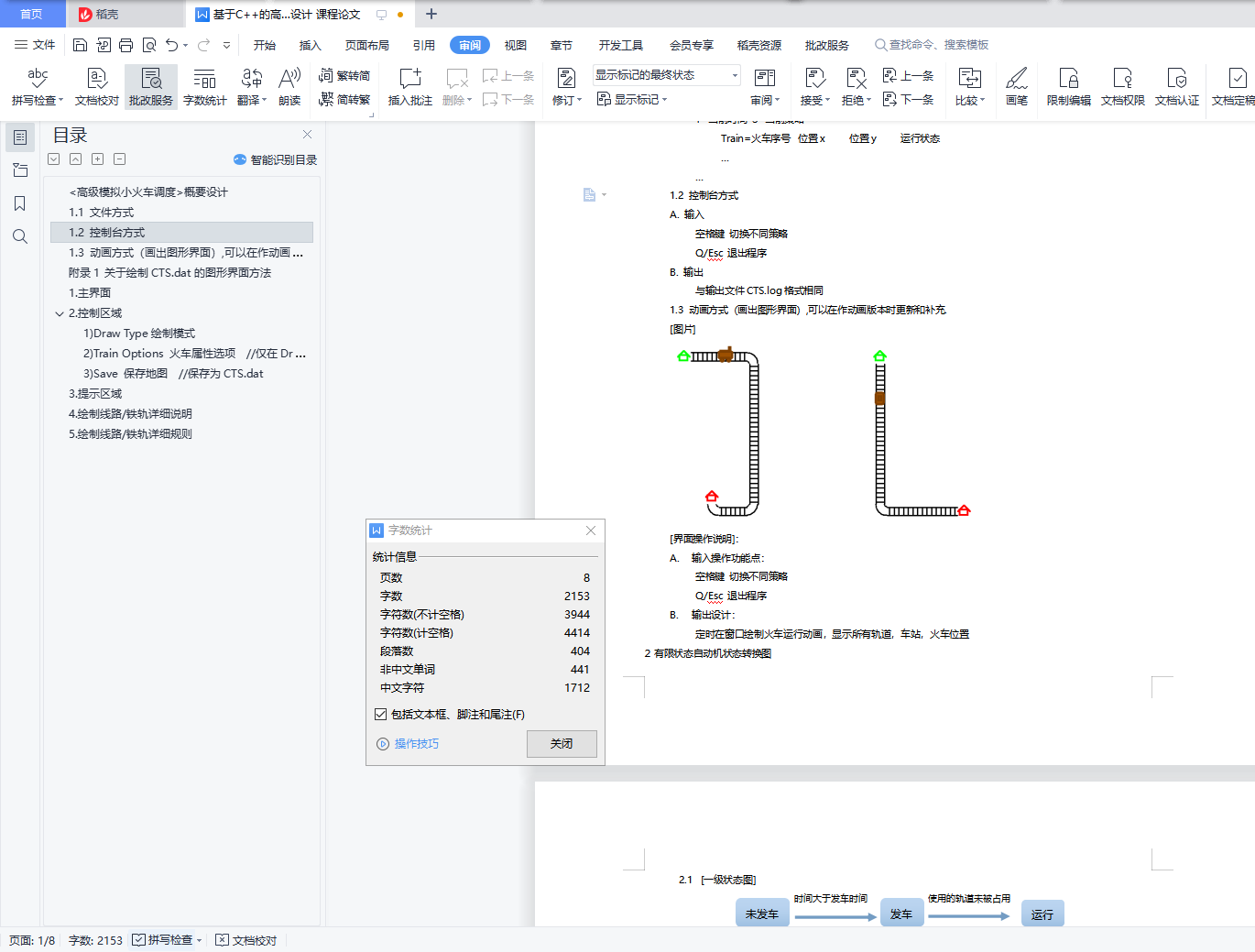
Task: Open the 翻译 translate dropdown
Action: 252,100
